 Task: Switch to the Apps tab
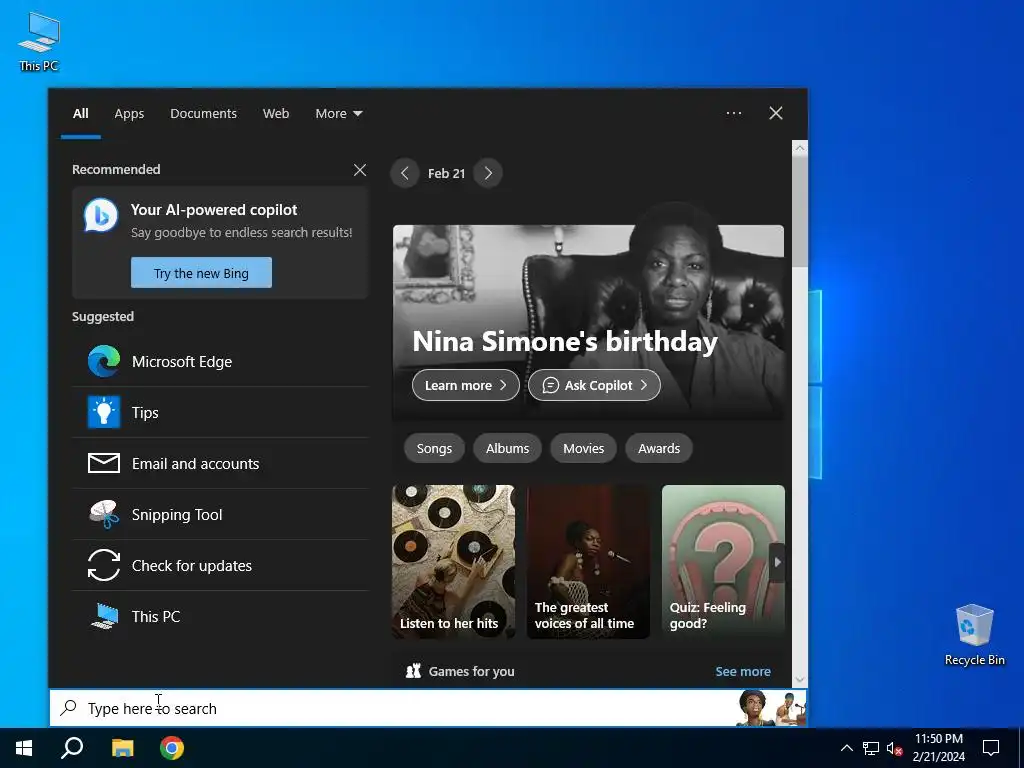129,113
